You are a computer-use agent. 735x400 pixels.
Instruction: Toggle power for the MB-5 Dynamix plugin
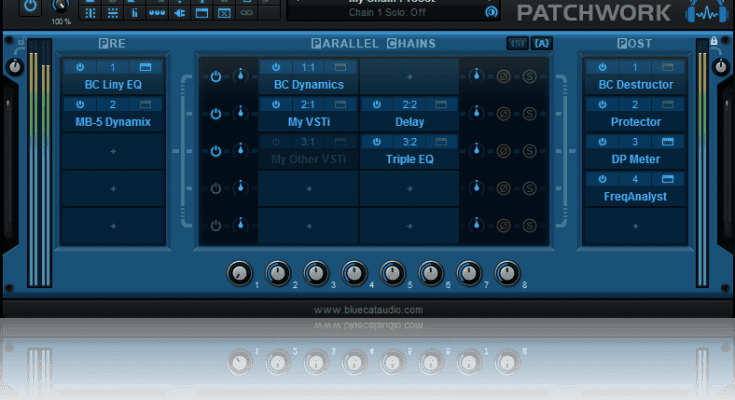tap(80, 104)
